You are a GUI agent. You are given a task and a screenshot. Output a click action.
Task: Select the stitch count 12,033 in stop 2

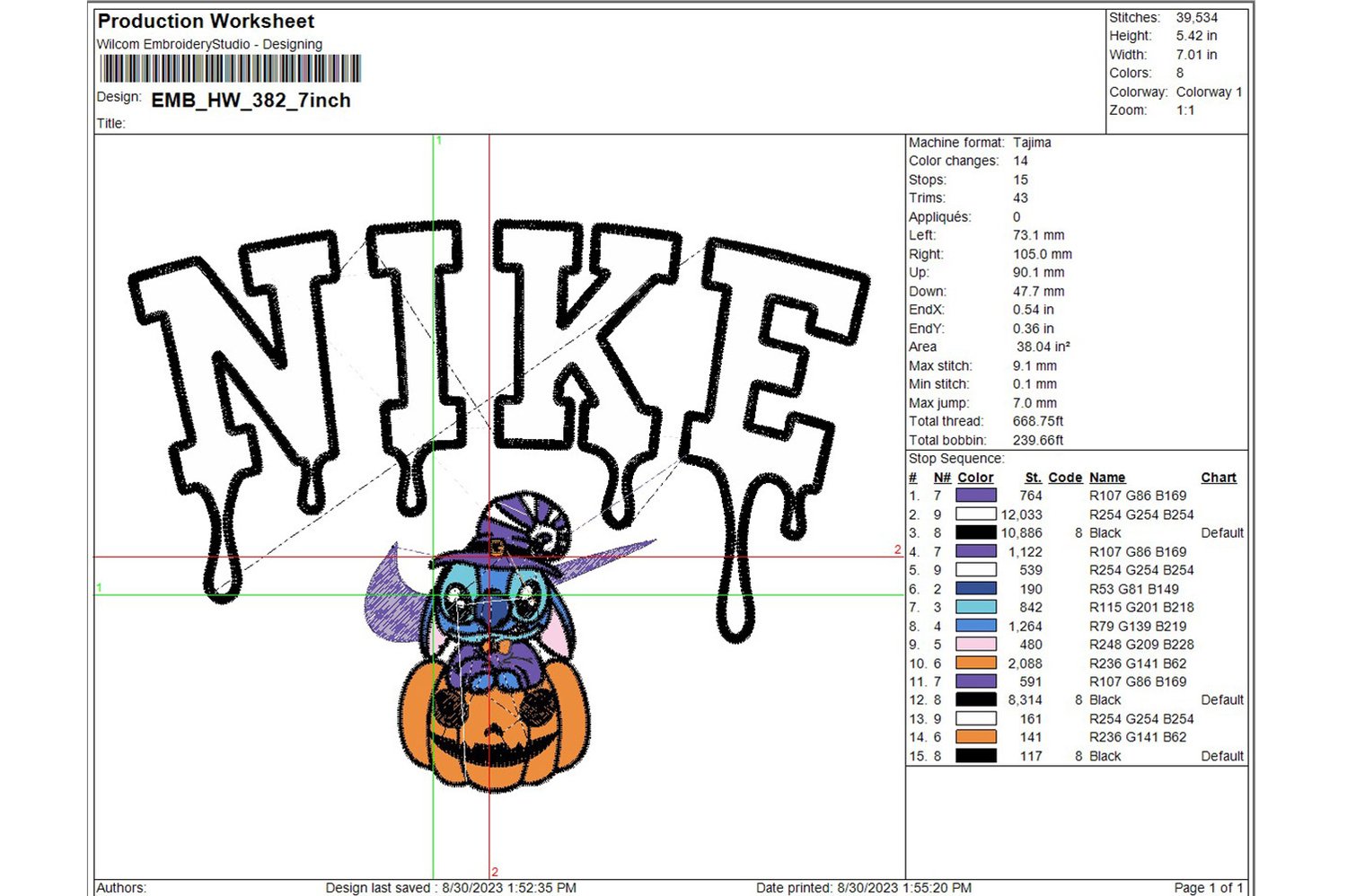pyautogui.click(x=1022, y=514)
